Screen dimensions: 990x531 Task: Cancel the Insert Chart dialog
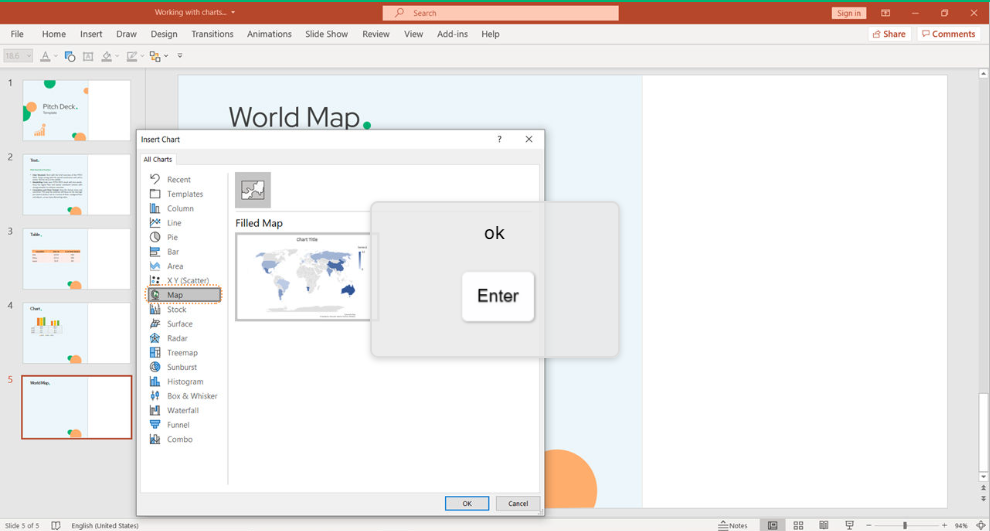click(518, 503)
